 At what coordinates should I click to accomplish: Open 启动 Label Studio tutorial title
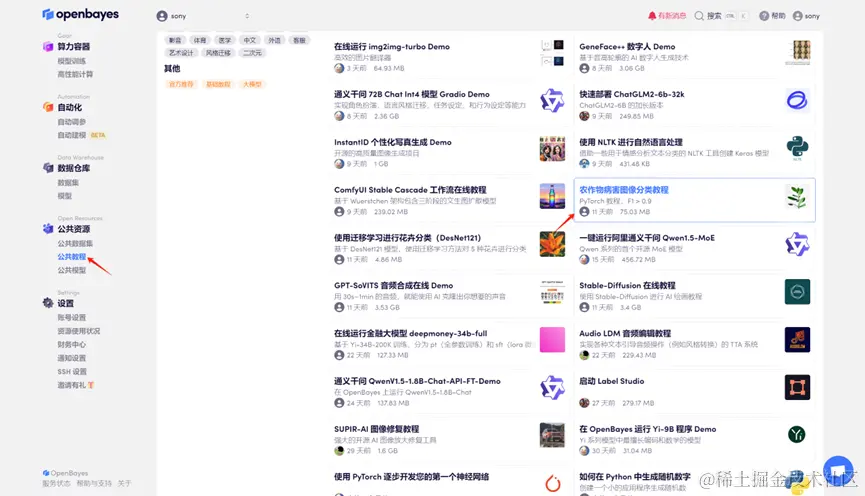point(611,381)
